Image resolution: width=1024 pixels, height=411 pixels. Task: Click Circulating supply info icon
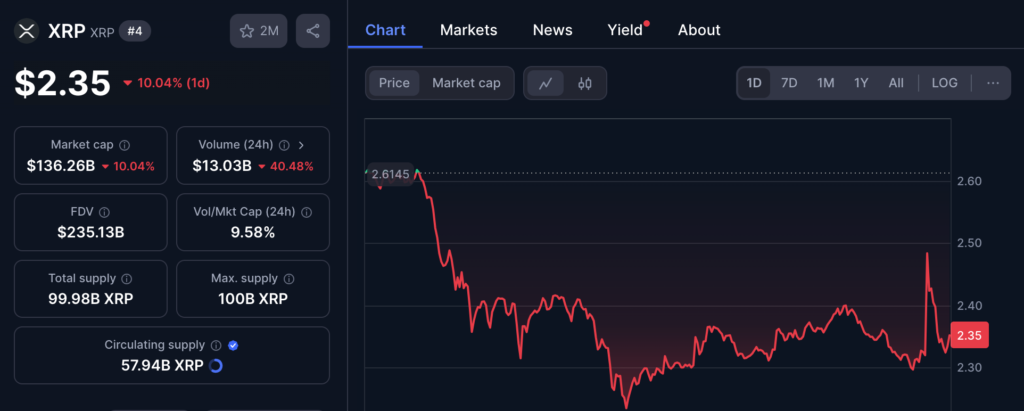(215, 345)
